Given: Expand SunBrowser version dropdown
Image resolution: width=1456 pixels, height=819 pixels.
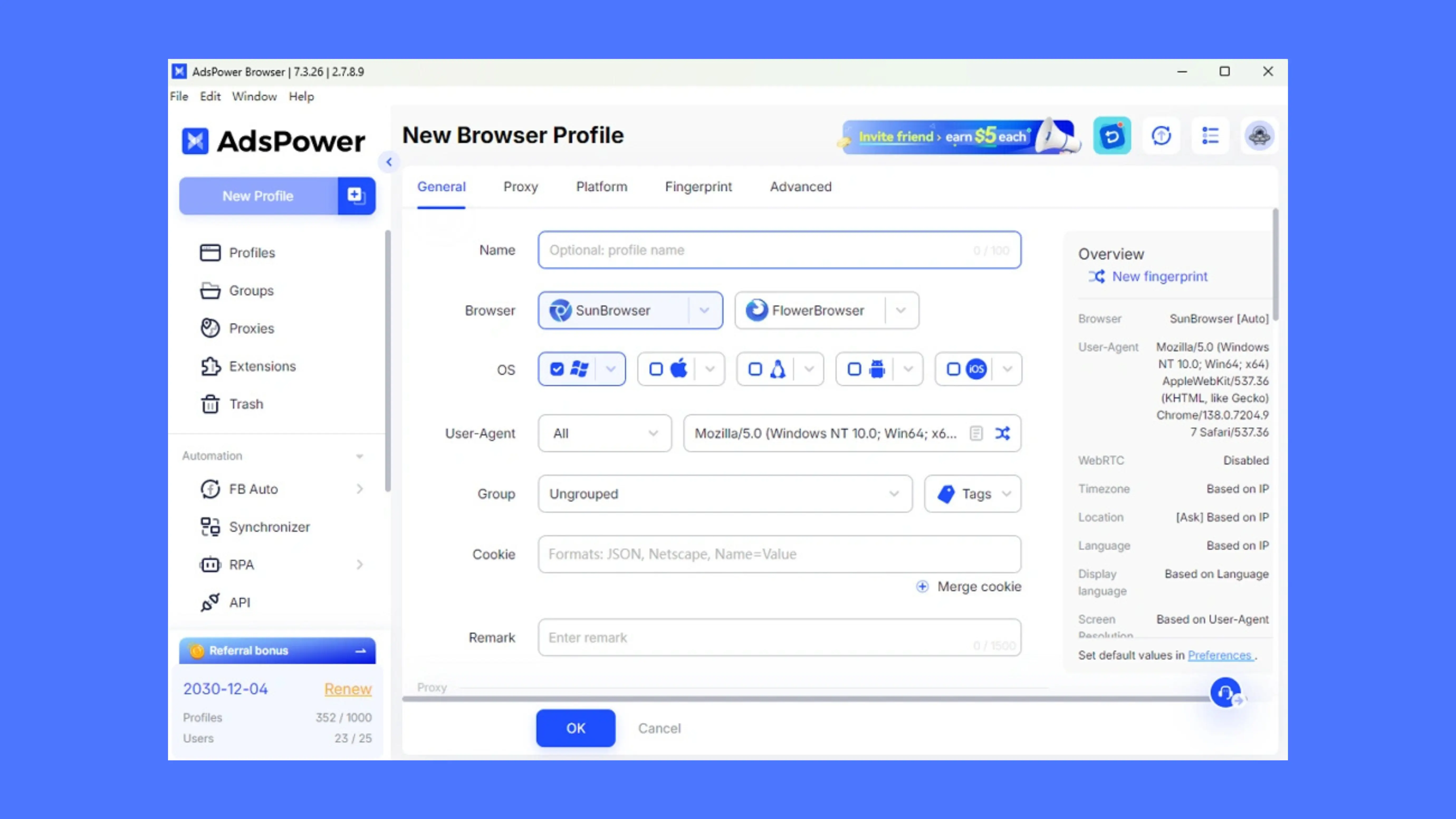Looking at the screenshot, I should 704,310.
